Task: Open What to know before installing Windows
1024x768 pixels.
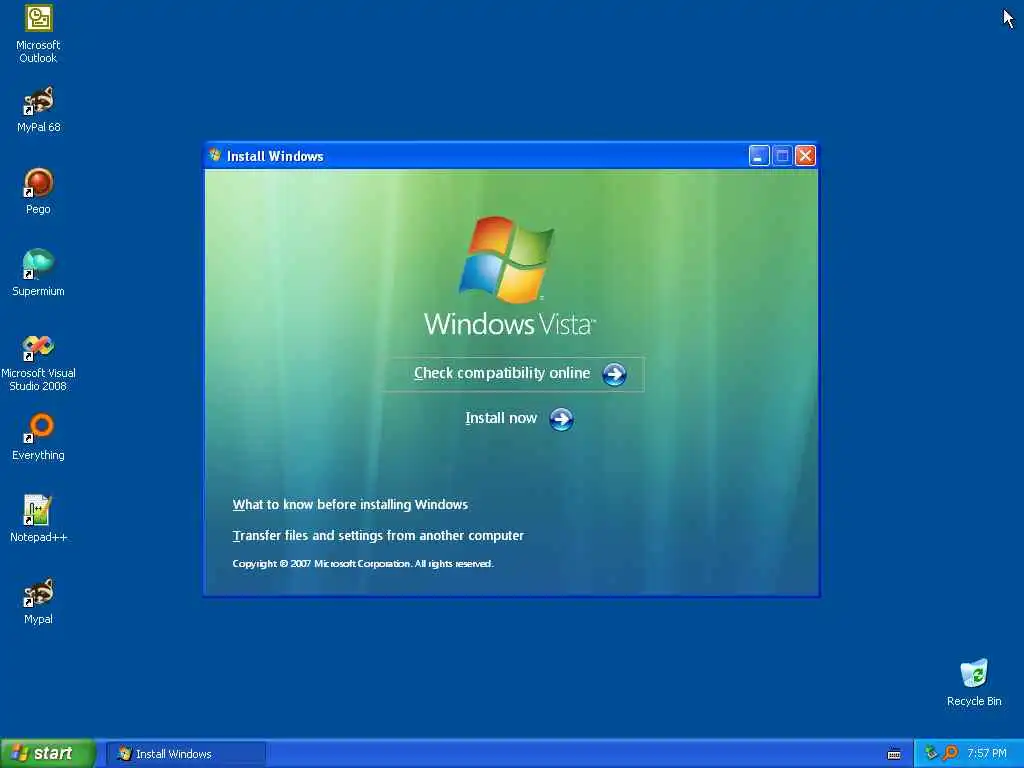Action: point(350,504)
